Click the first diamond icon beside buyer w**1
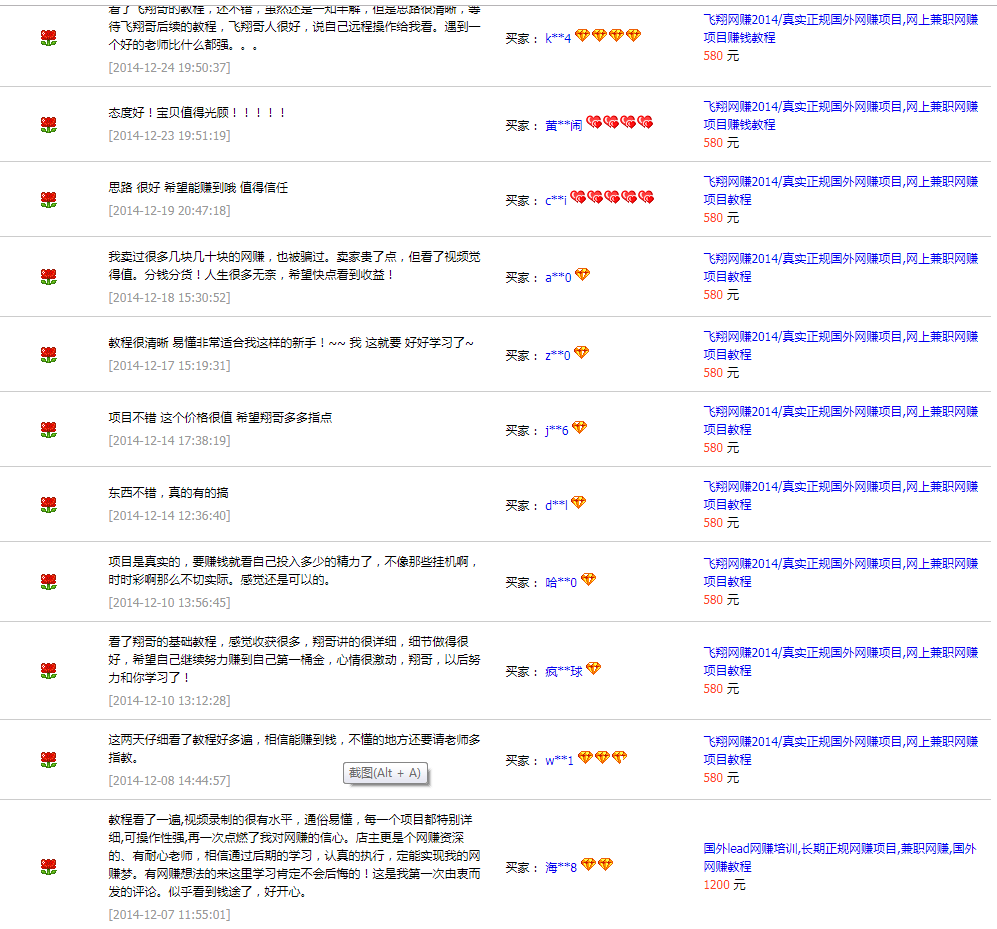Viewport: 997px width, 929px height. pos(584,758)
